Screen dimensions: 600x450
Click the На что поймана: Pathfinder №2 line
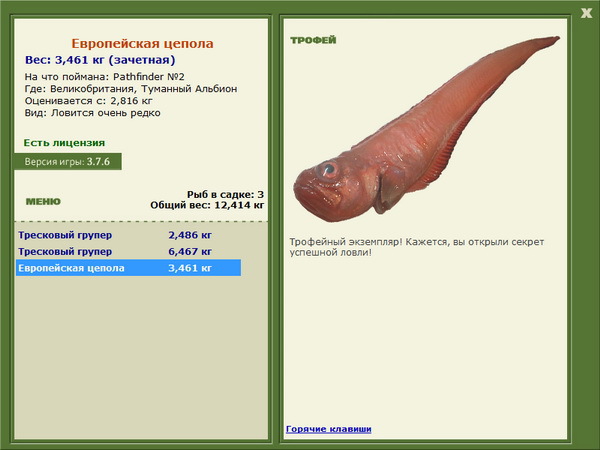click(104, 77)
